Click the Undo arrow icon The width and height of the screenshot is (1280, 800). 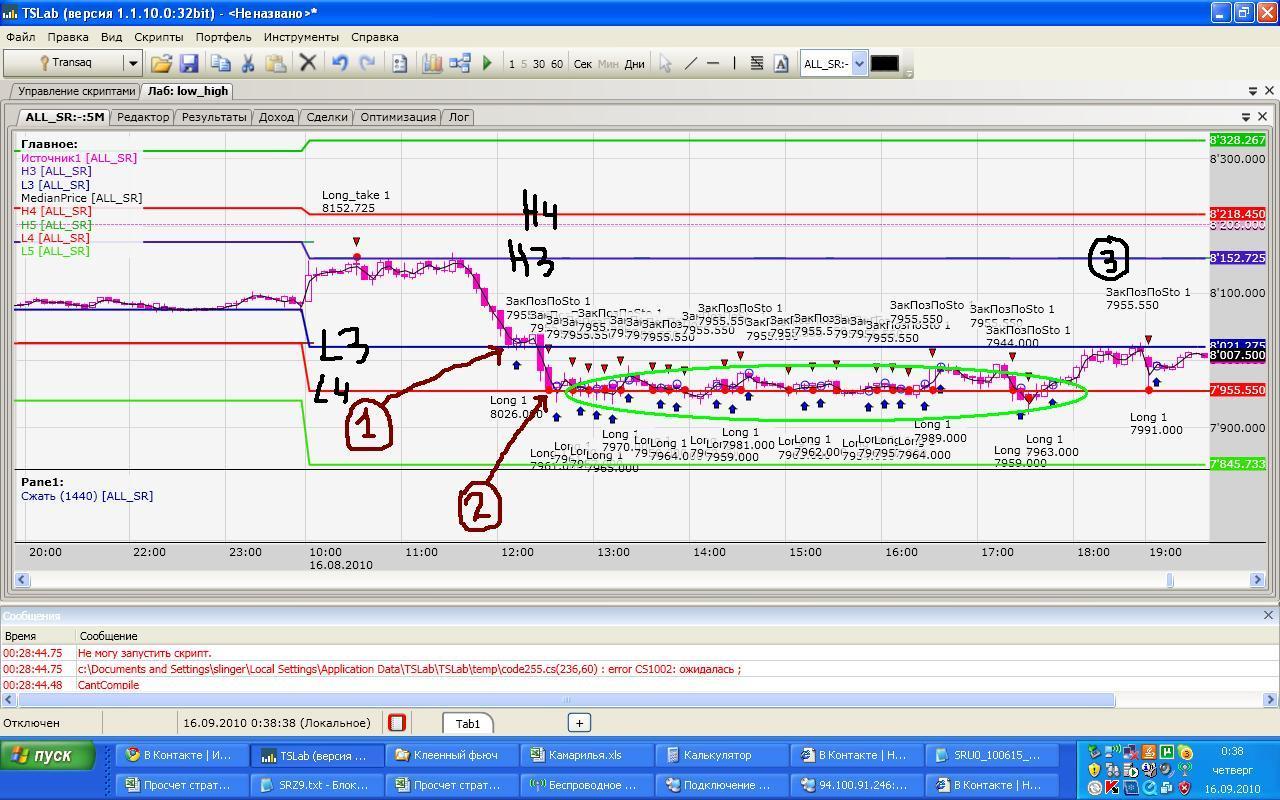339,63
